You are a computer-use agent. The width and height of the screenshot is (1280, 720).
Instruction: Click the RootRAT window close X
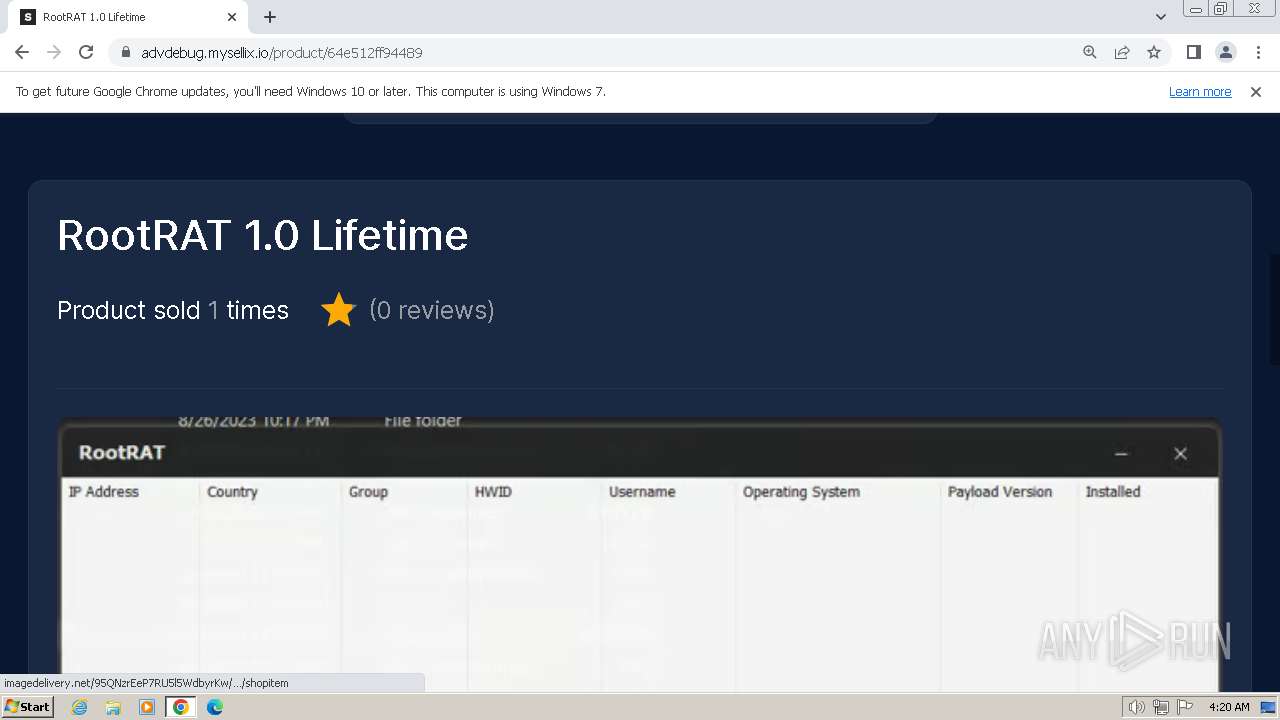(1180, 453)
